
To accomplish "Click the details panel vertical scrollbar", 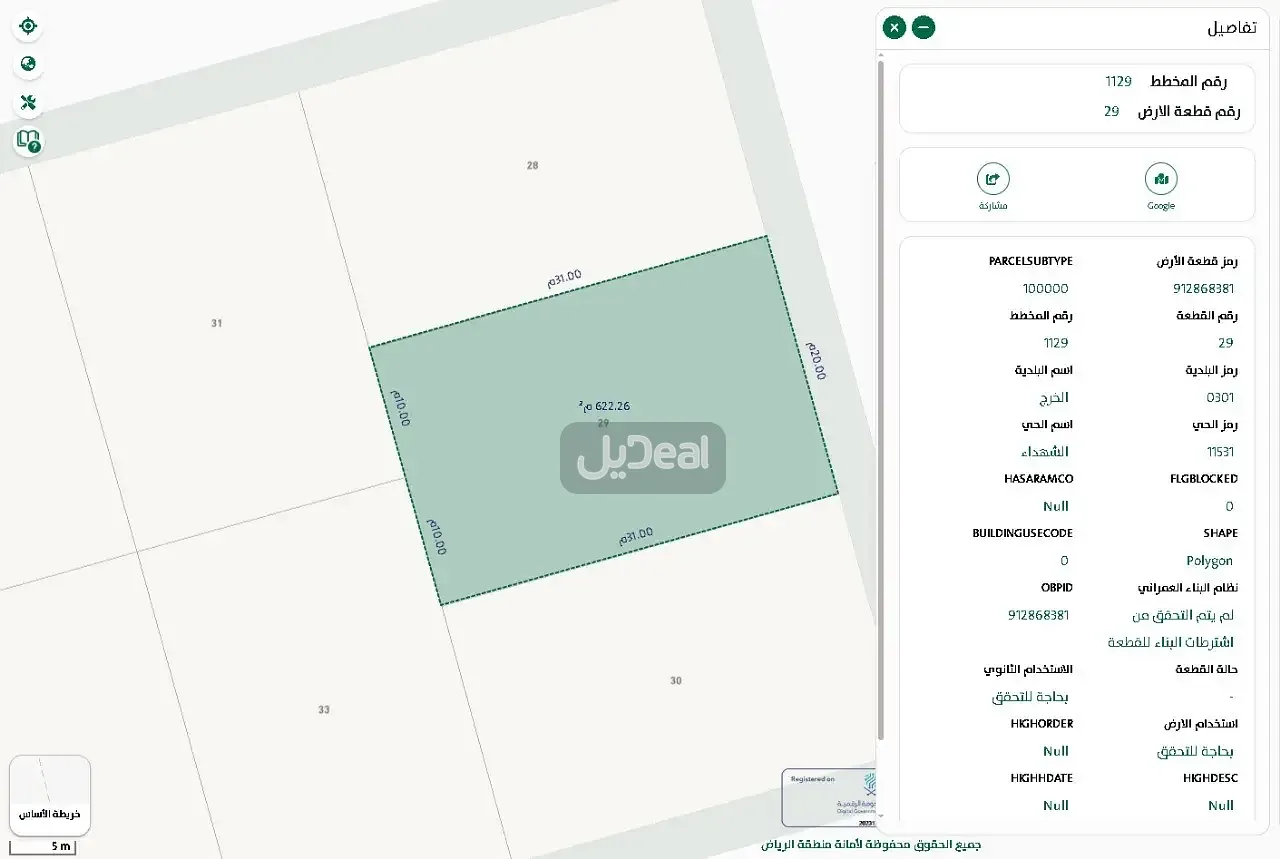I will (881, 400).
